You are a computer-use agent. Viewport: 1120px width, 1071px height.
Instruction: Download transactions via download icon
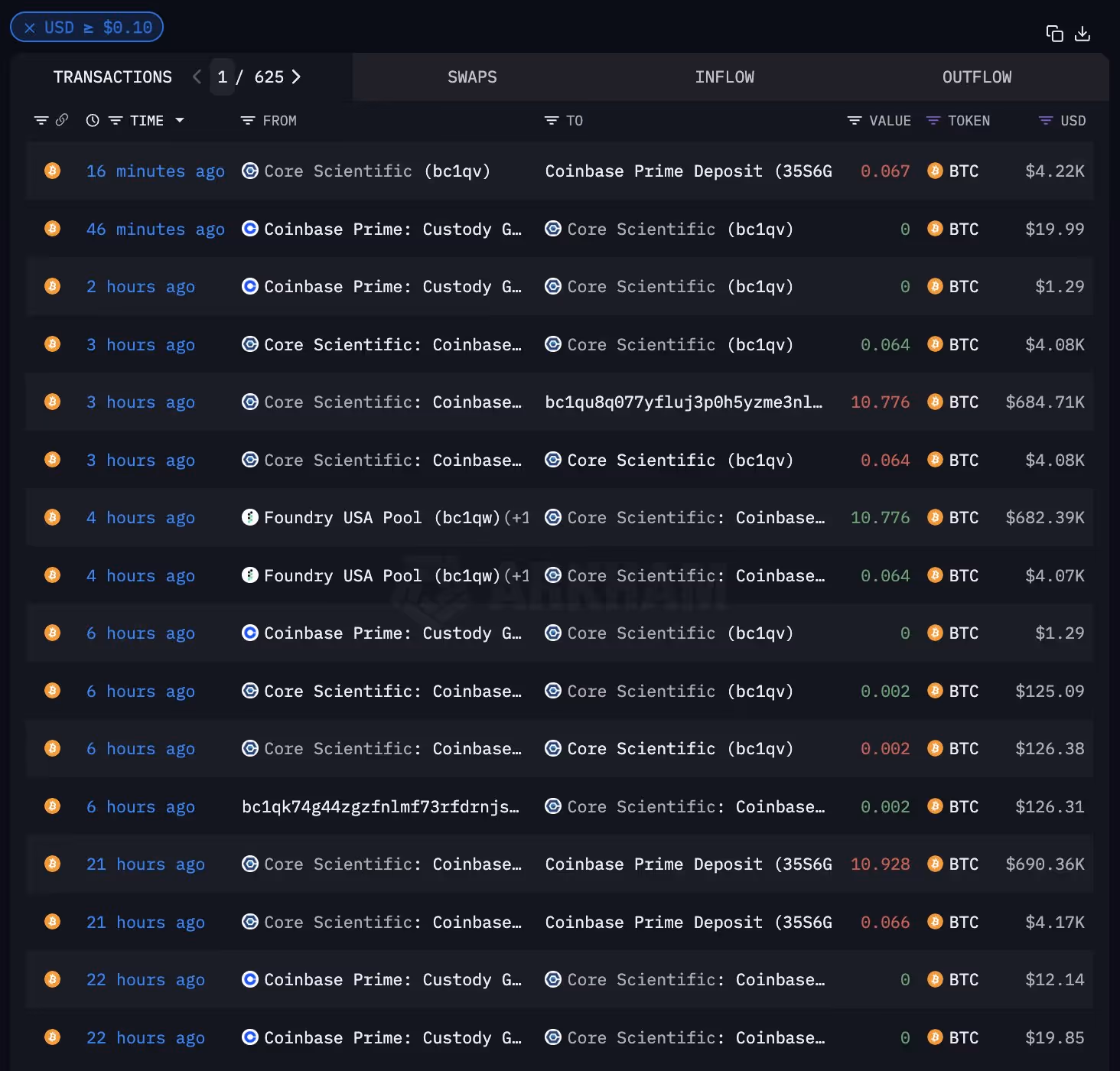click(1083, 34)
